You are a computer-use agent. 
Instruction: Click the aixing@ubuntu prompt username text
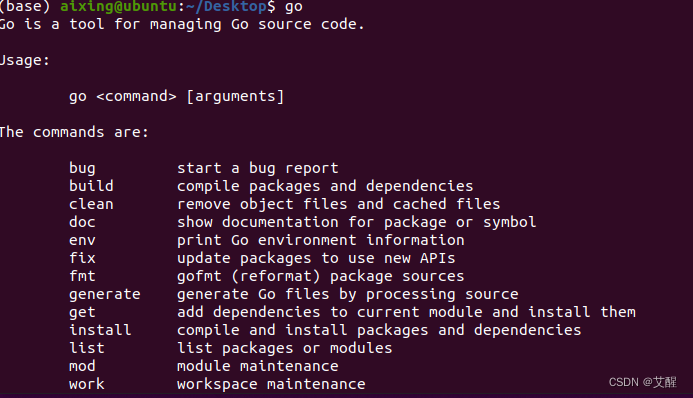click(x=118, y=7)
